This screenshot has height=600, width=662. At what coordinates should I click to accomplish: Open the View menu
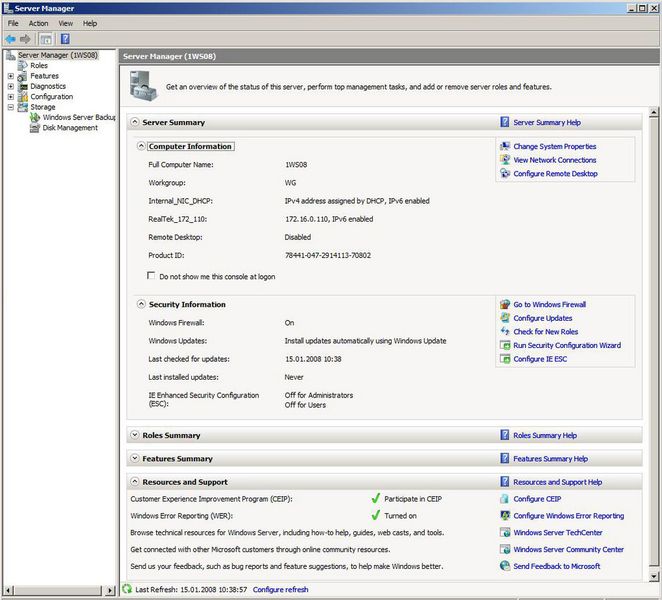tap(65, 23)
